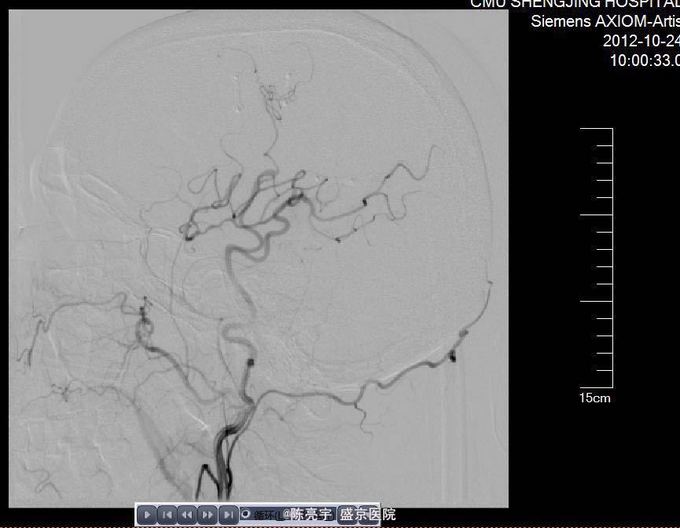This screenshot has width=680, height=528.
Task: Click the 15cm scale label
Action: pyautogui.click(x=594, y=398)
